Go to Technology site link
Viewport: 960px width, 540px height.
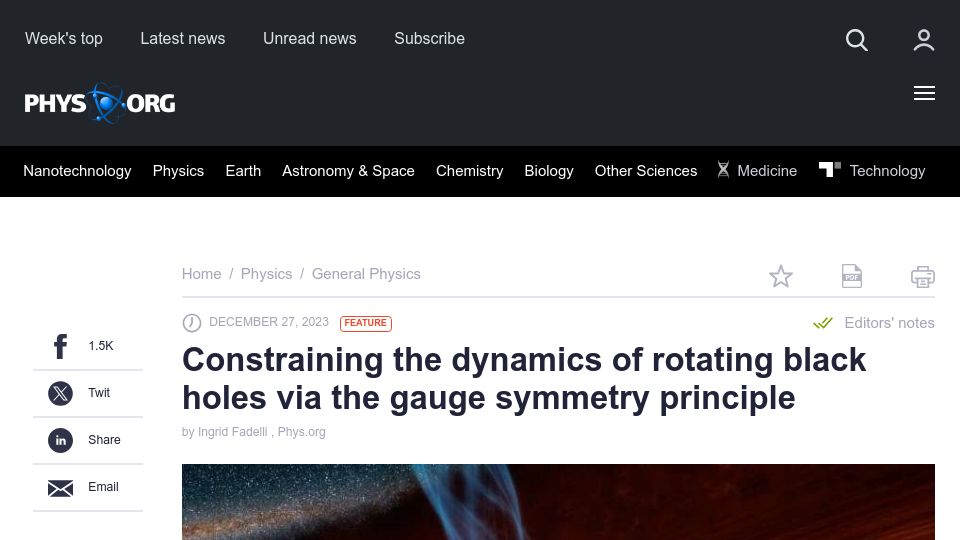tap(887, 171)
